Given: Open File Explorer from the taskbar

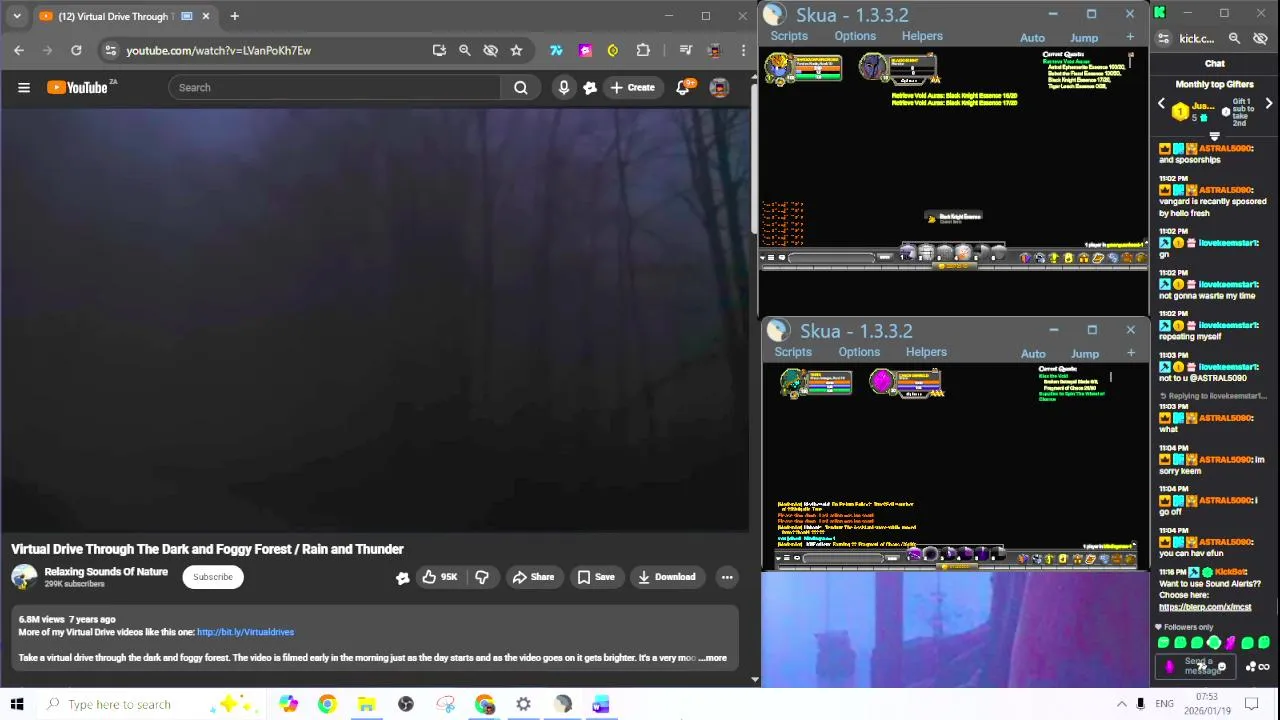Looking at the screenshot, I should (366, 704).
